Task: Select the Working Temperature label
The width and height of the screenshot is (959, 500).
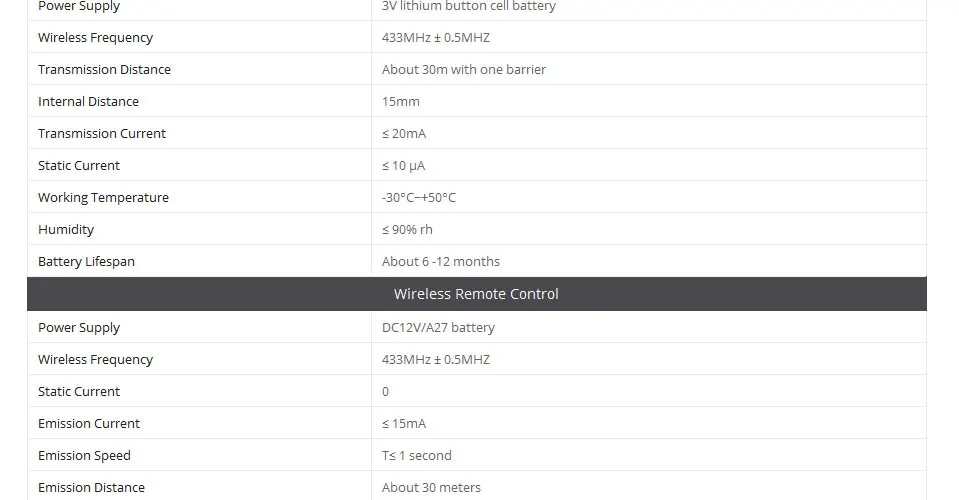Action: pyautogui.click(x=103, y=197)
